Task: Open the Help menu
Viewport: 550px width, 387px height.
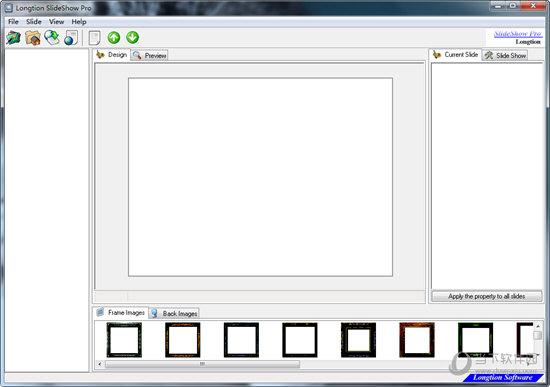Action: click(x=79, y=22)
